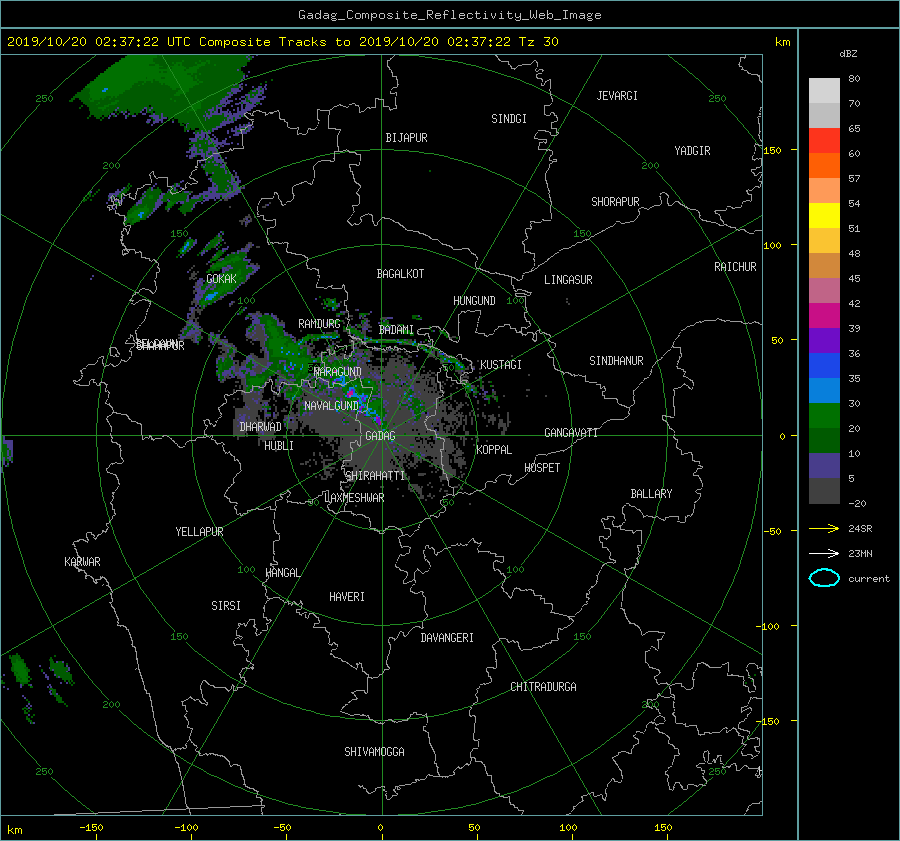Click the RAMDURG city label
The height and width of the screenshot is (841, 900).
(319, 324)
